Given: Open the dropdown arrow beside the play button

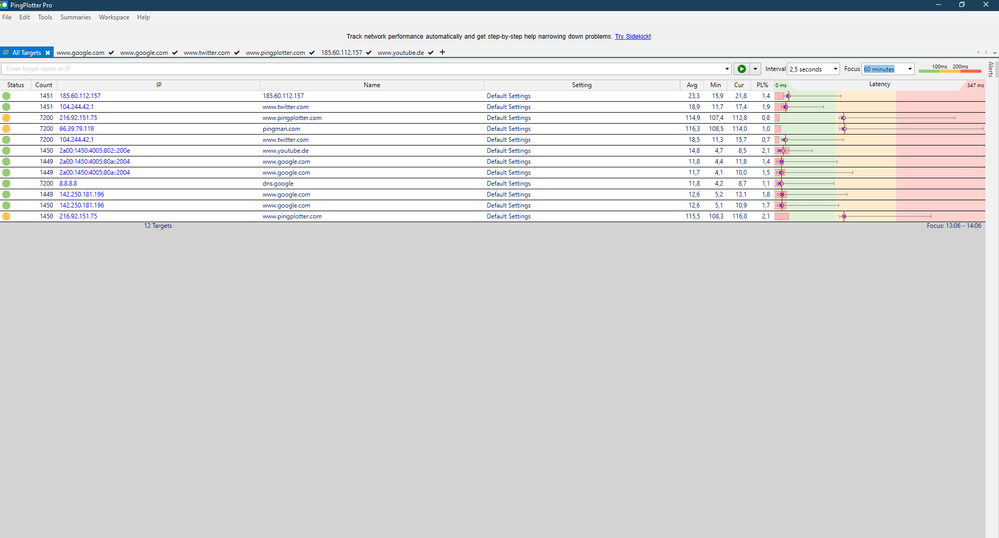Looking at the screenshot, I should [756, 69].
